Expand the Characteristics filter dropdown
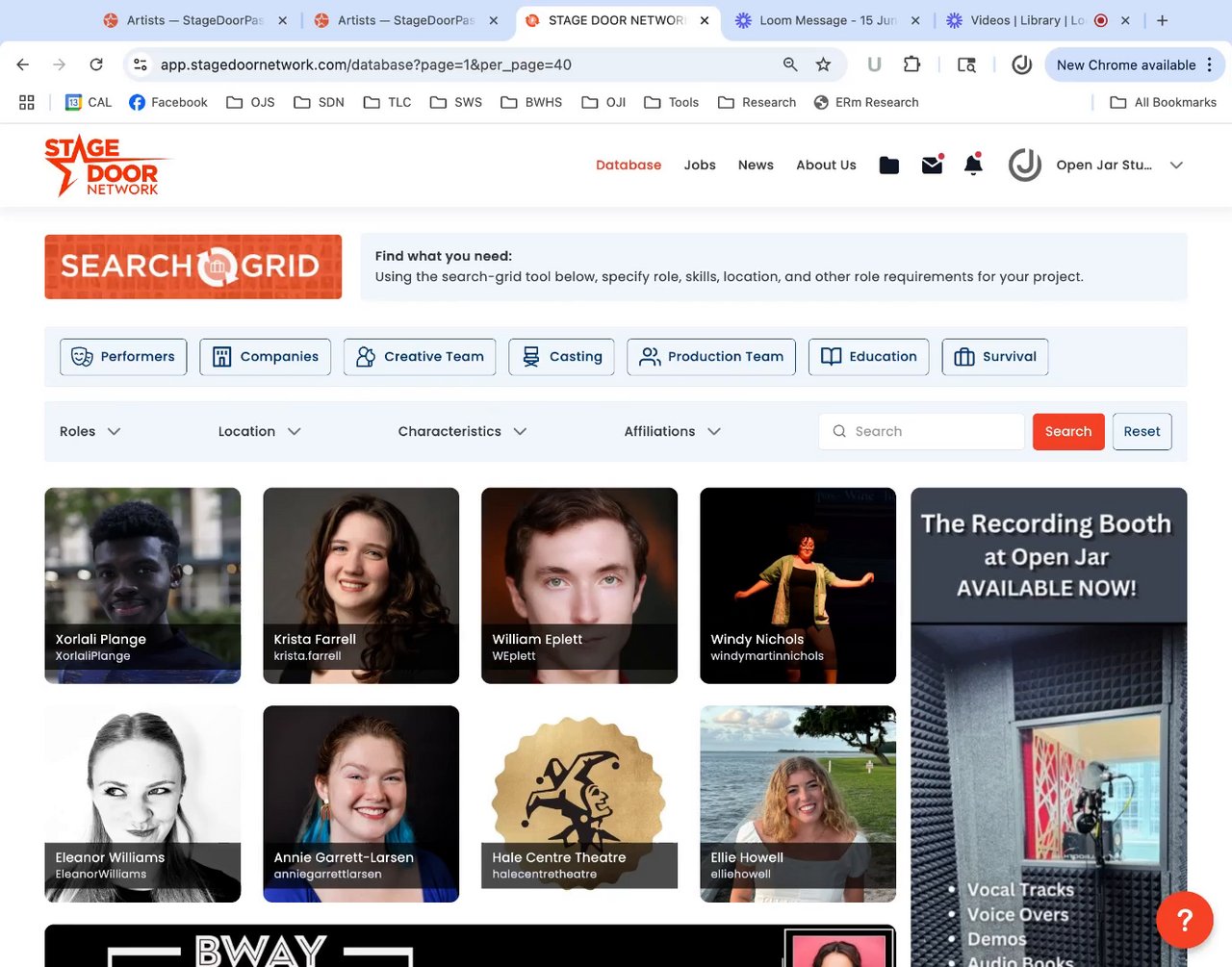The height and width of the screenshot is (967, 1232). pyautogui.click(x=462, y=431)
